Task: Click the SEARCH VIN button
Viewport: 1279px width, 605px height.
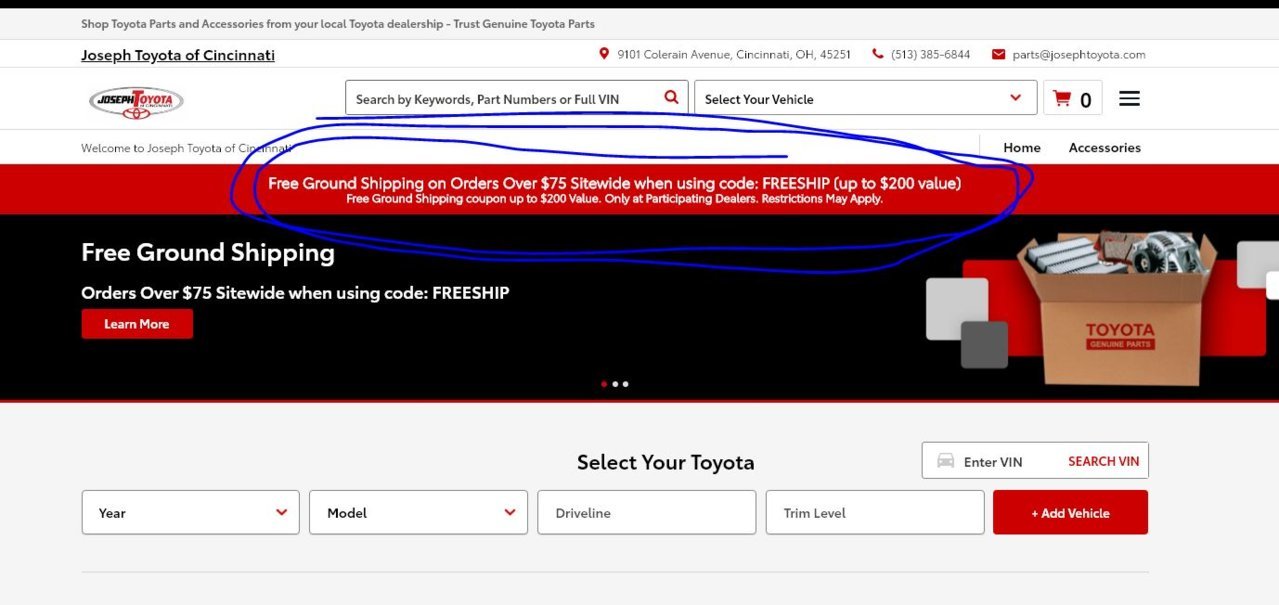Action: click(1104, 461)
